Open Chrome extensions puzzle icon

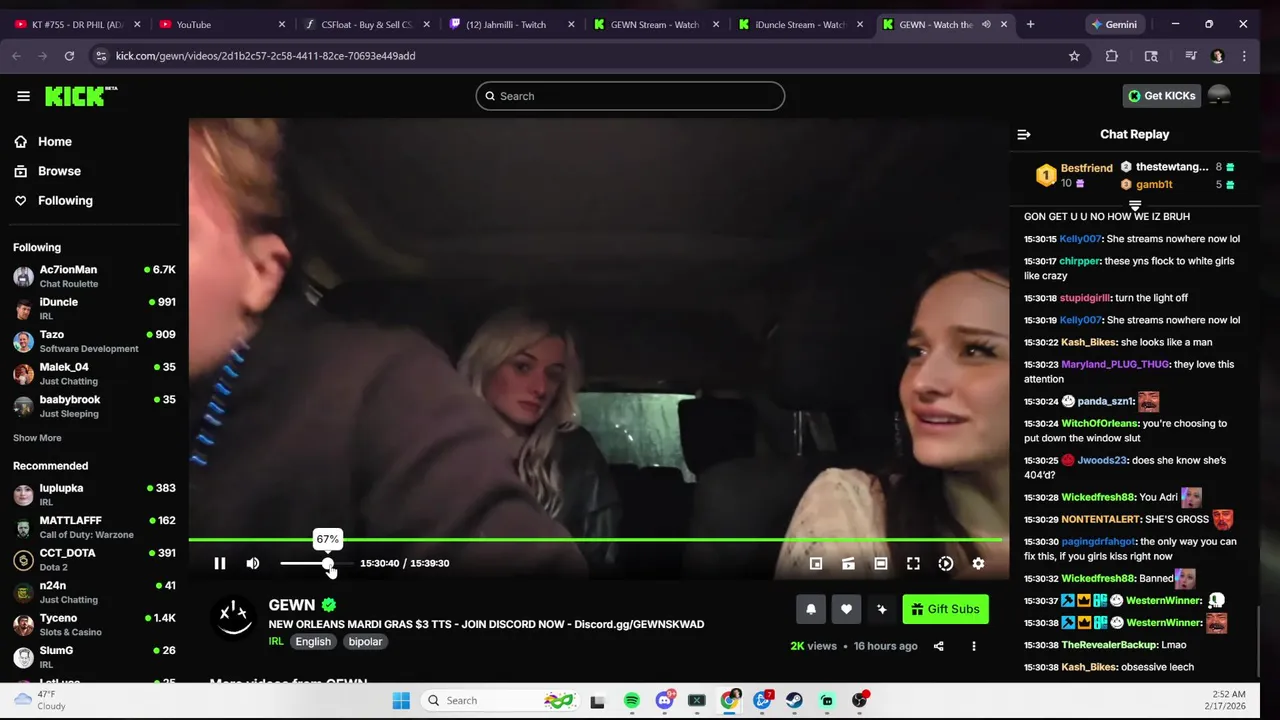pos(1112,56)
